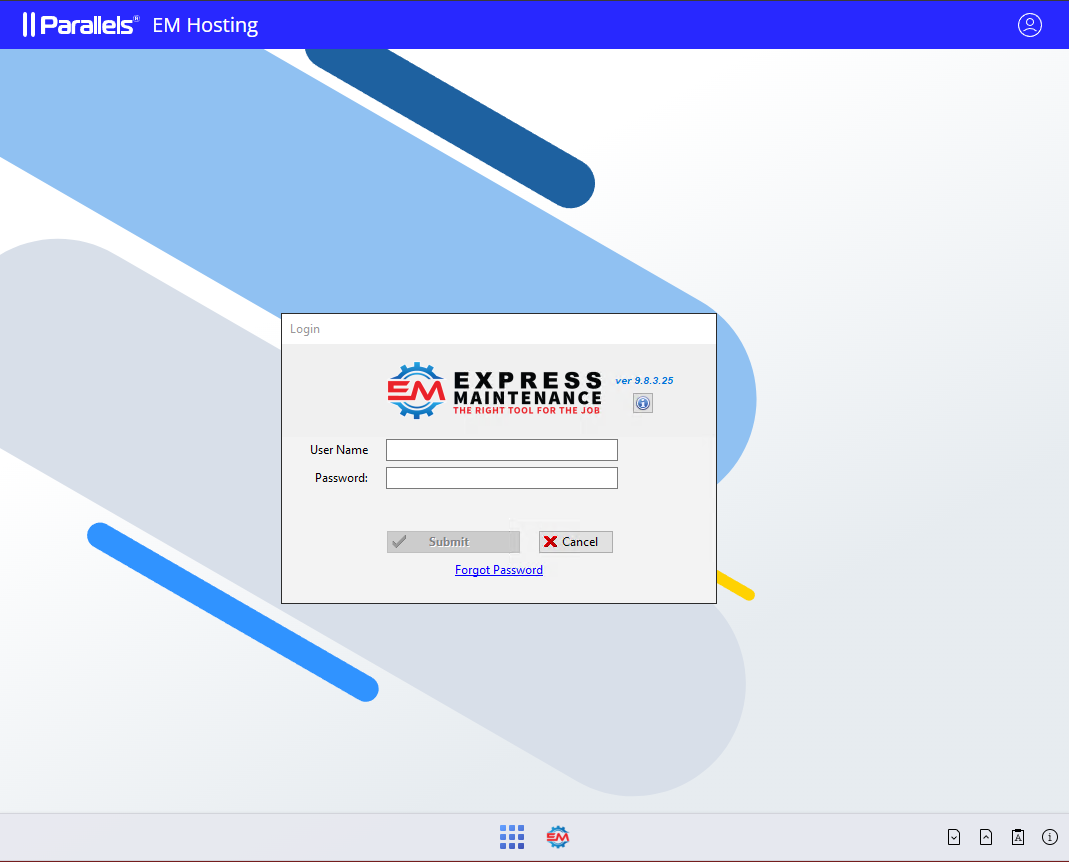Open the user account icon in top bar
This screenshot has height=862, width=1069.
coord(1030,25)
